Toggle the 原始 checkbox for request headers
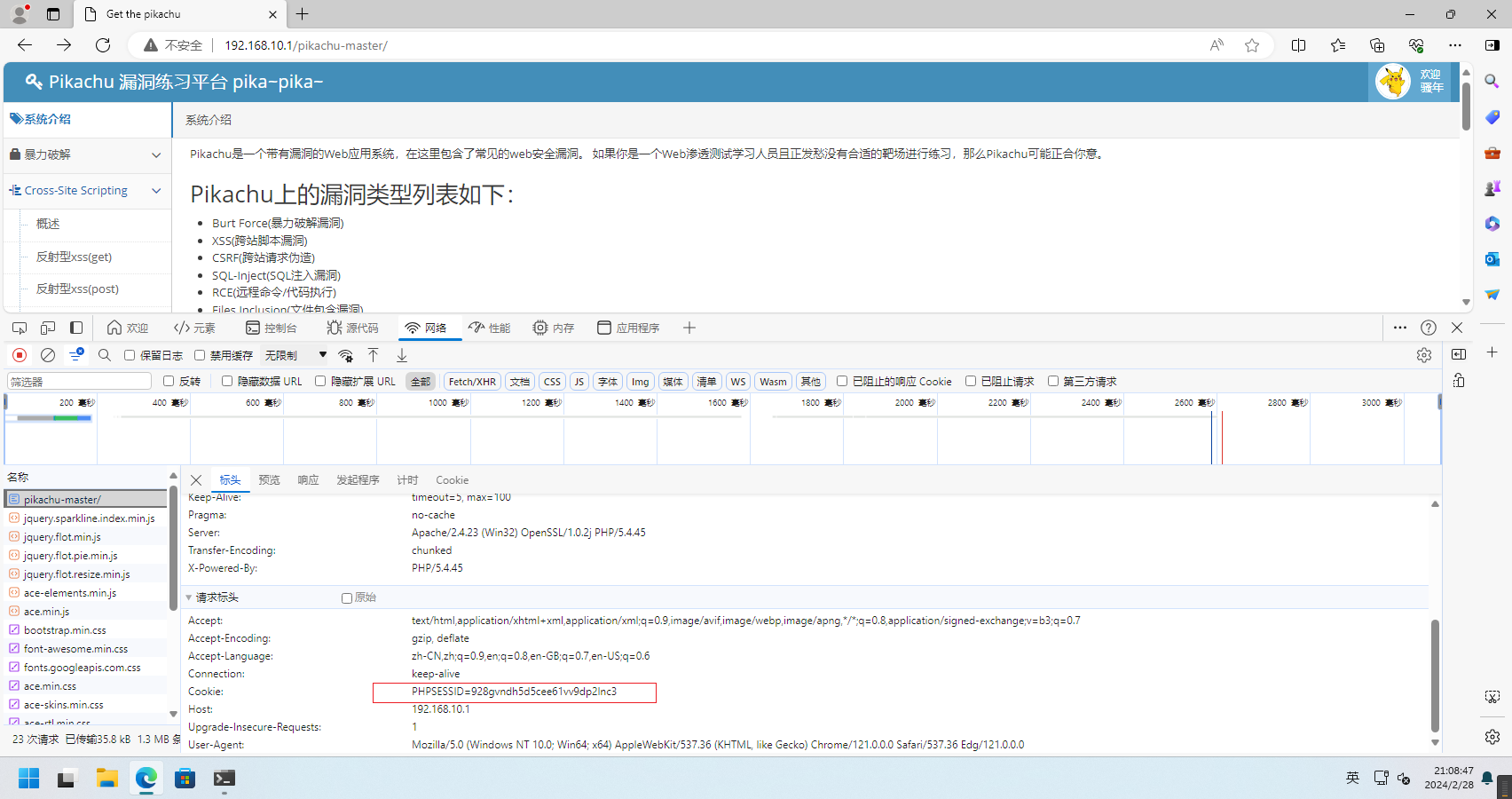 click(347, 598)
